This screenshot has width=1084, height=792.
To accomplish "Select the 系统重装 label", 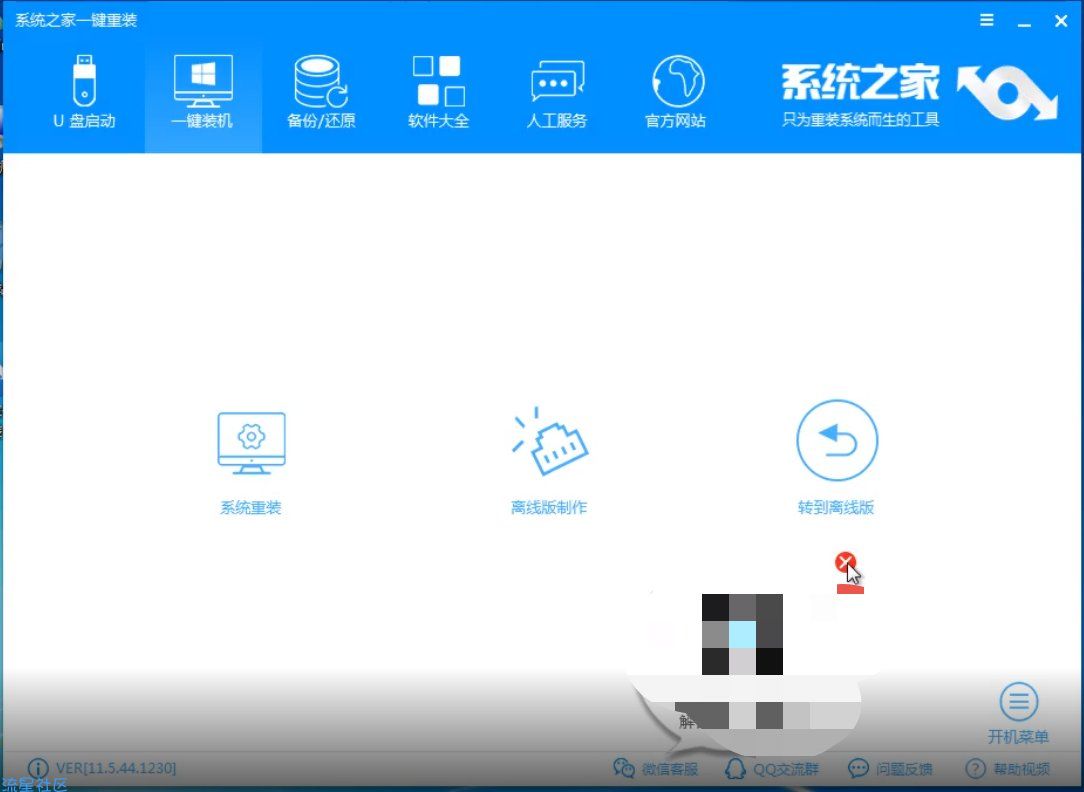I will click(251, 508).
